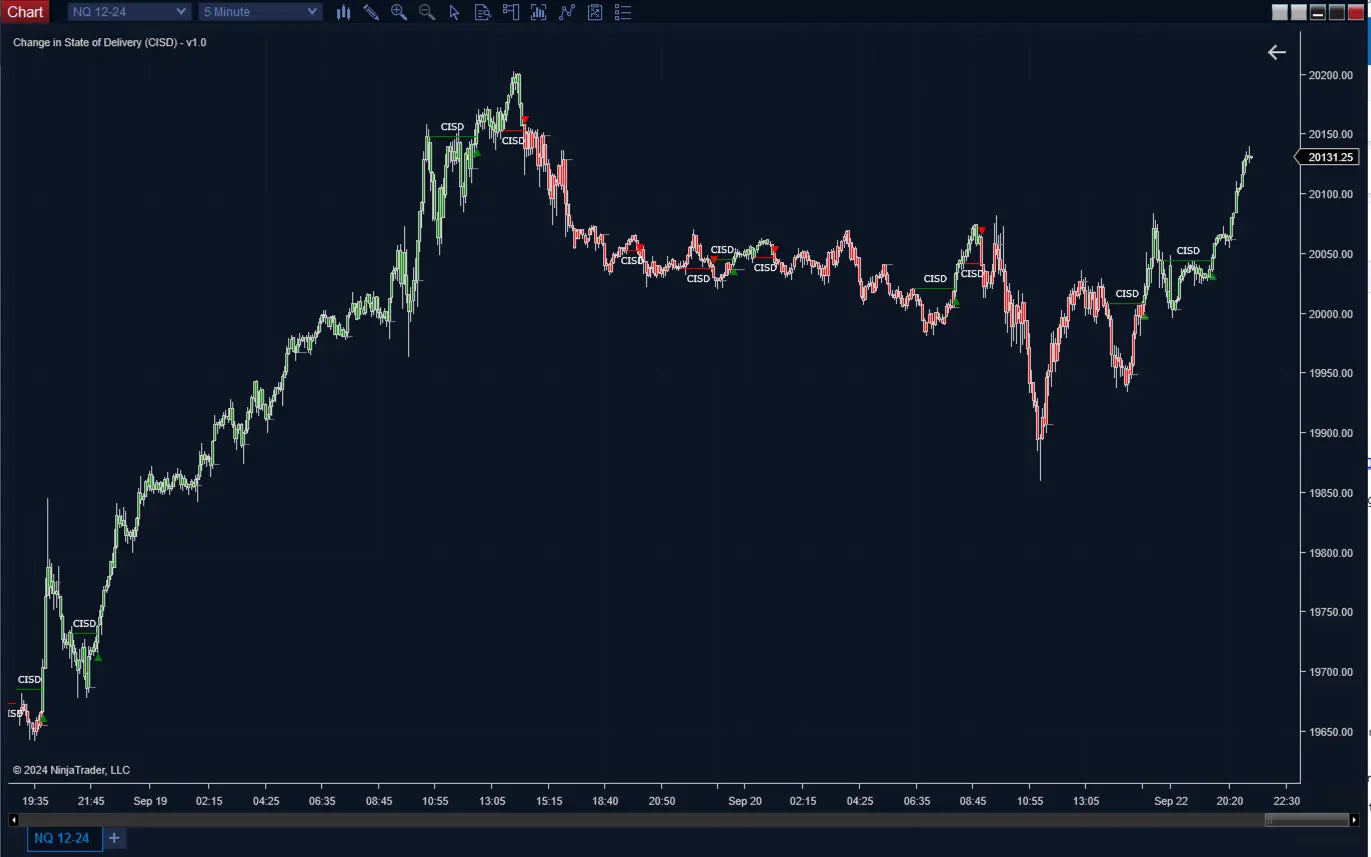Viewport: 1371px width, 857px height.
Task: Open the Drawing Tools pencil icon
Action: tap(371, 12)
